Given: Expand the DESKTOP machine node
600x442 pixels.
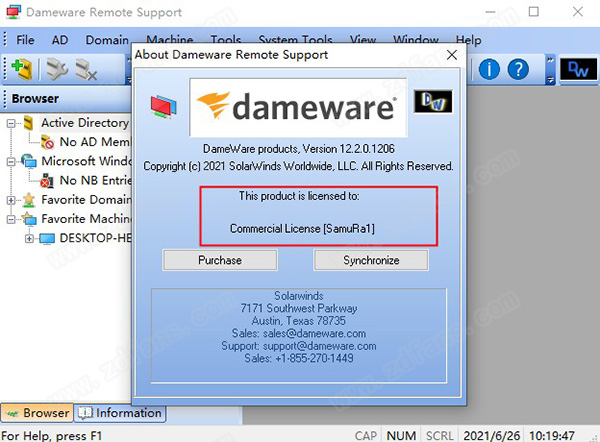Looking at the screenshot, I should click(x=29, y=238).
